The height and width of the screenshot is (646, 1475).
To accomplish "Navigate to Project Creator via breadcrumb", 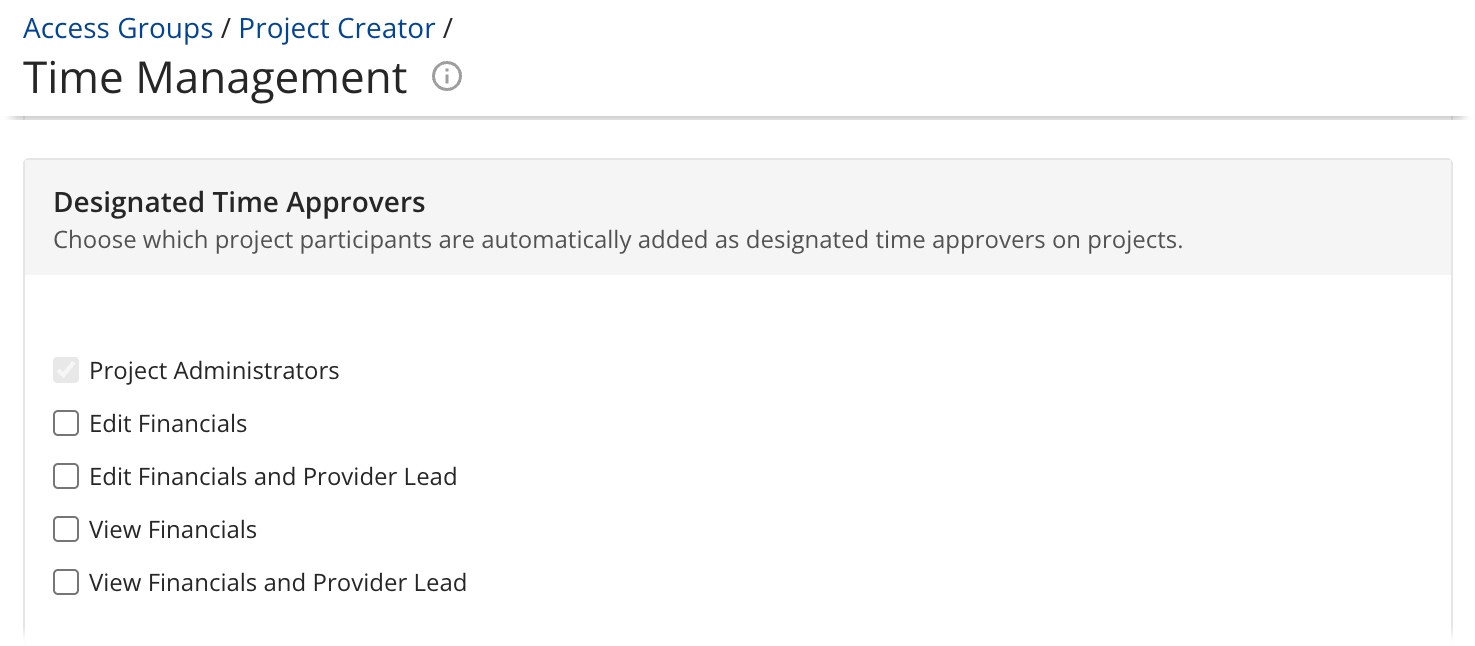I will click(x=336, y=28).
